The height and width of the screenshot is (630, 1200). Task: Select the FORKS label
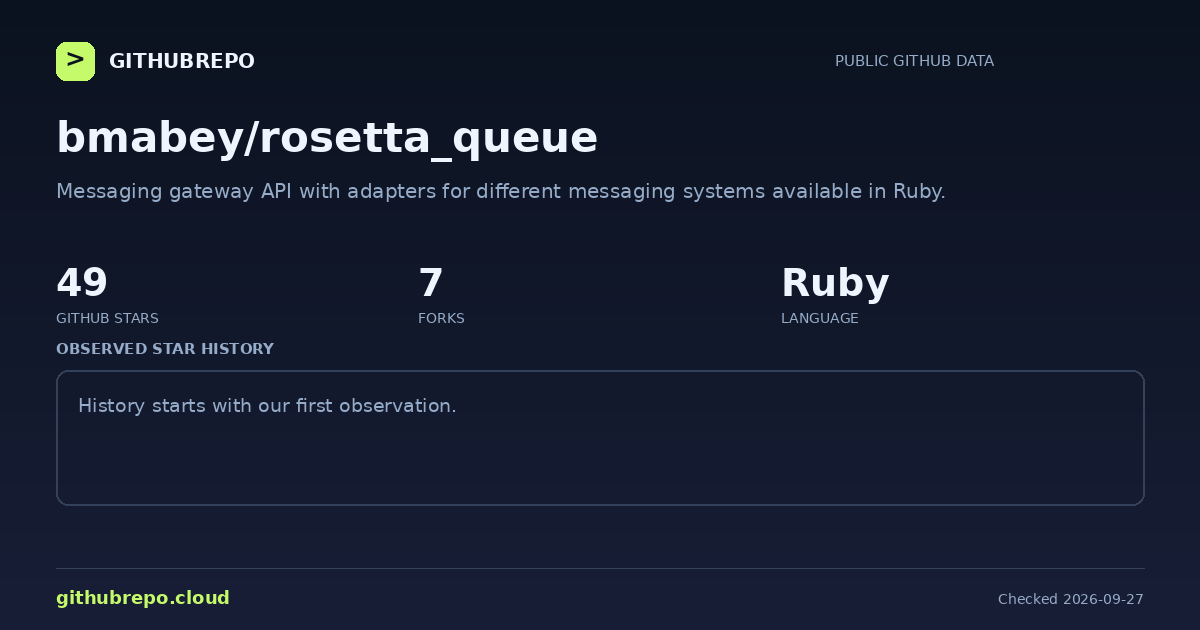[441, 318]
